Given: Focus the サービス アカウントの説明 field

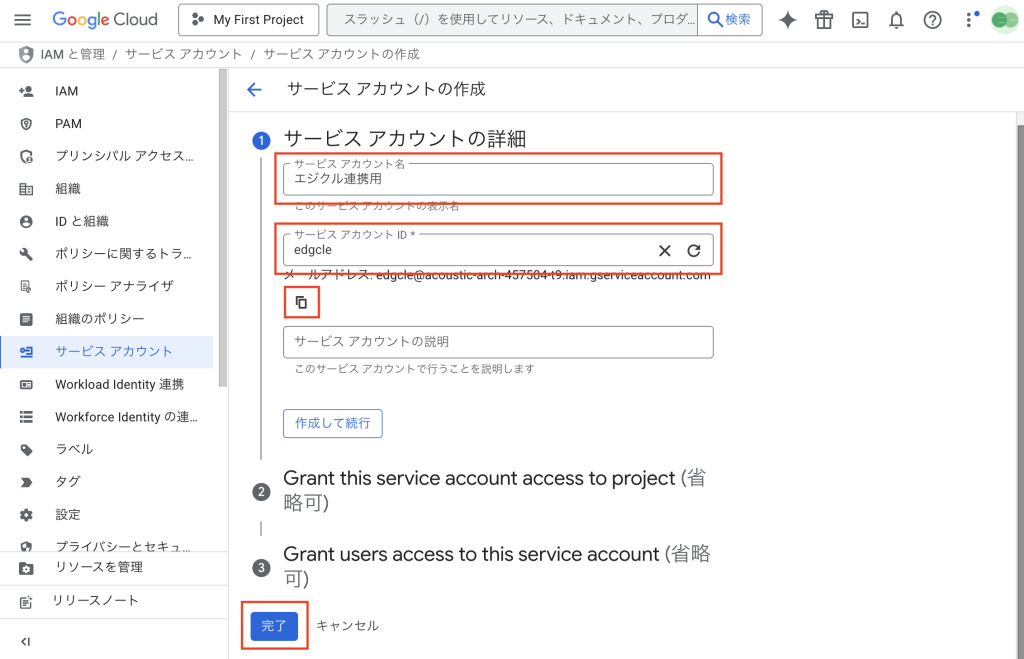Looking at the screenshot, I should point(498,342).
